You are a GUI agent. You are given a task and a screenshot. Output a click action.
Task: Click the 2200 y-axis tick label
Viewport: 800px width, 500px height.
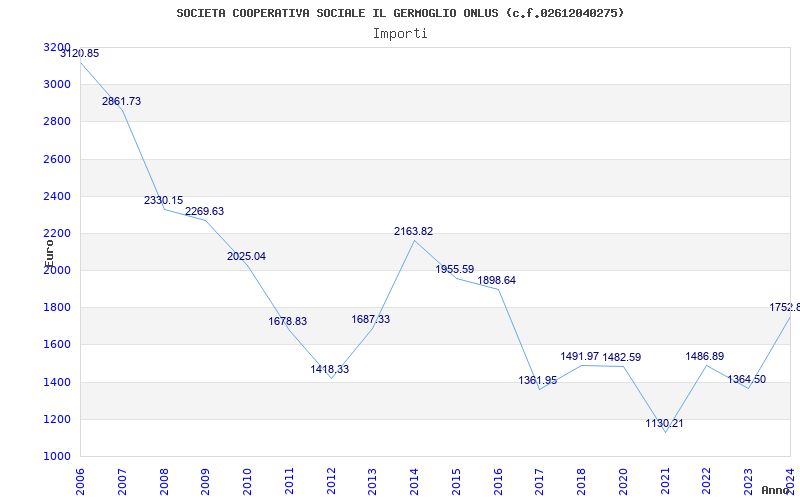pyautogui.click(x=57, y=234)
